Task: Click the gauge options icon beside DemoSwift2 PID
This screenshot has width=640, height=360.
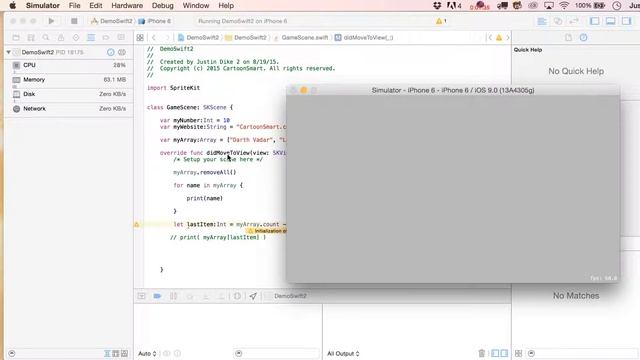Action: [111, 52]
